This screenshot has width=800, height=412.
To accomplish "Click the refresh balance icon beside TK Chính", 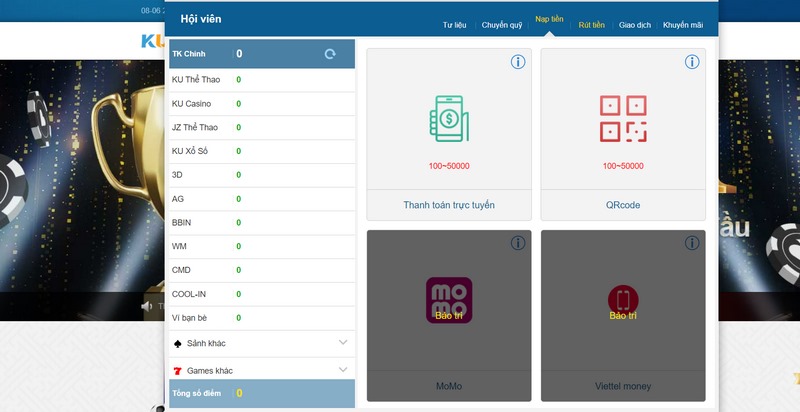I will (330, 54).
